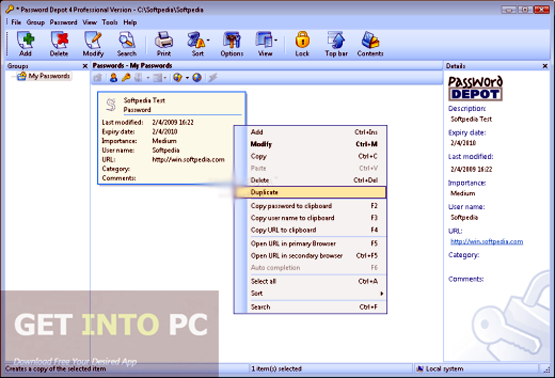Viewport: 555px width, 378px height.
Task: Click the Delete toolbar icon
Action: pyautogui.click(x=59, y=44)
